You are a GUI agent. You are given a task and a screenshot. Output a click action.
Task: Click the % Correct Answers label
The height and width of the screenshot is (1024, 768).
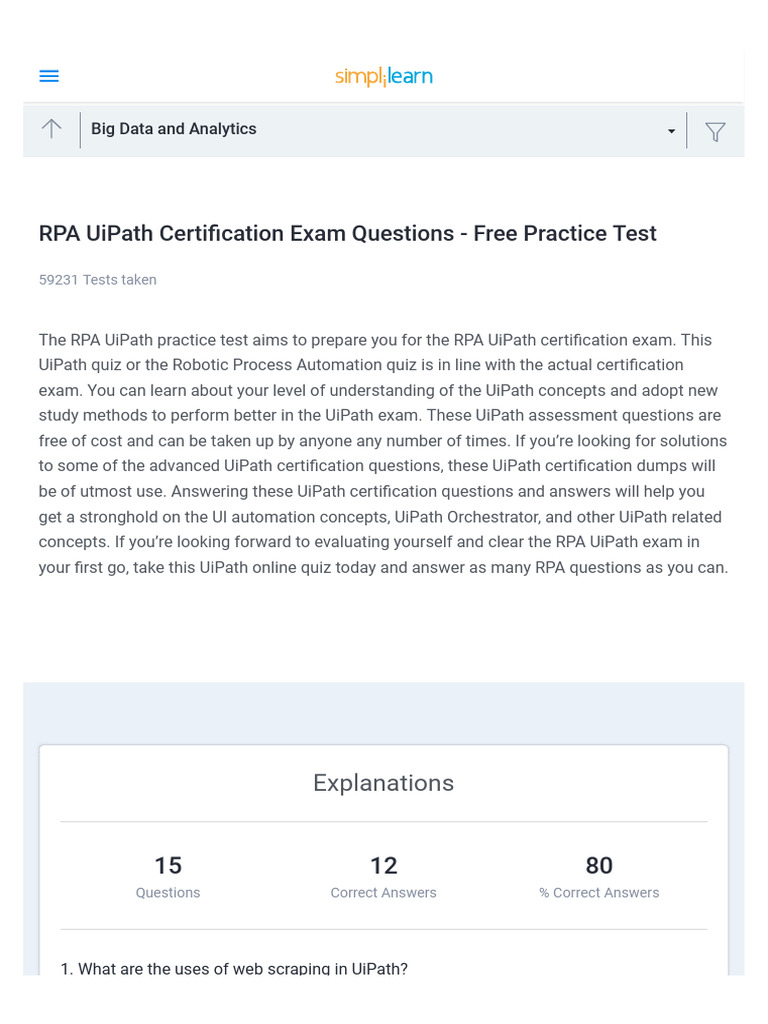pyautogui.click(x=599, y=893)
